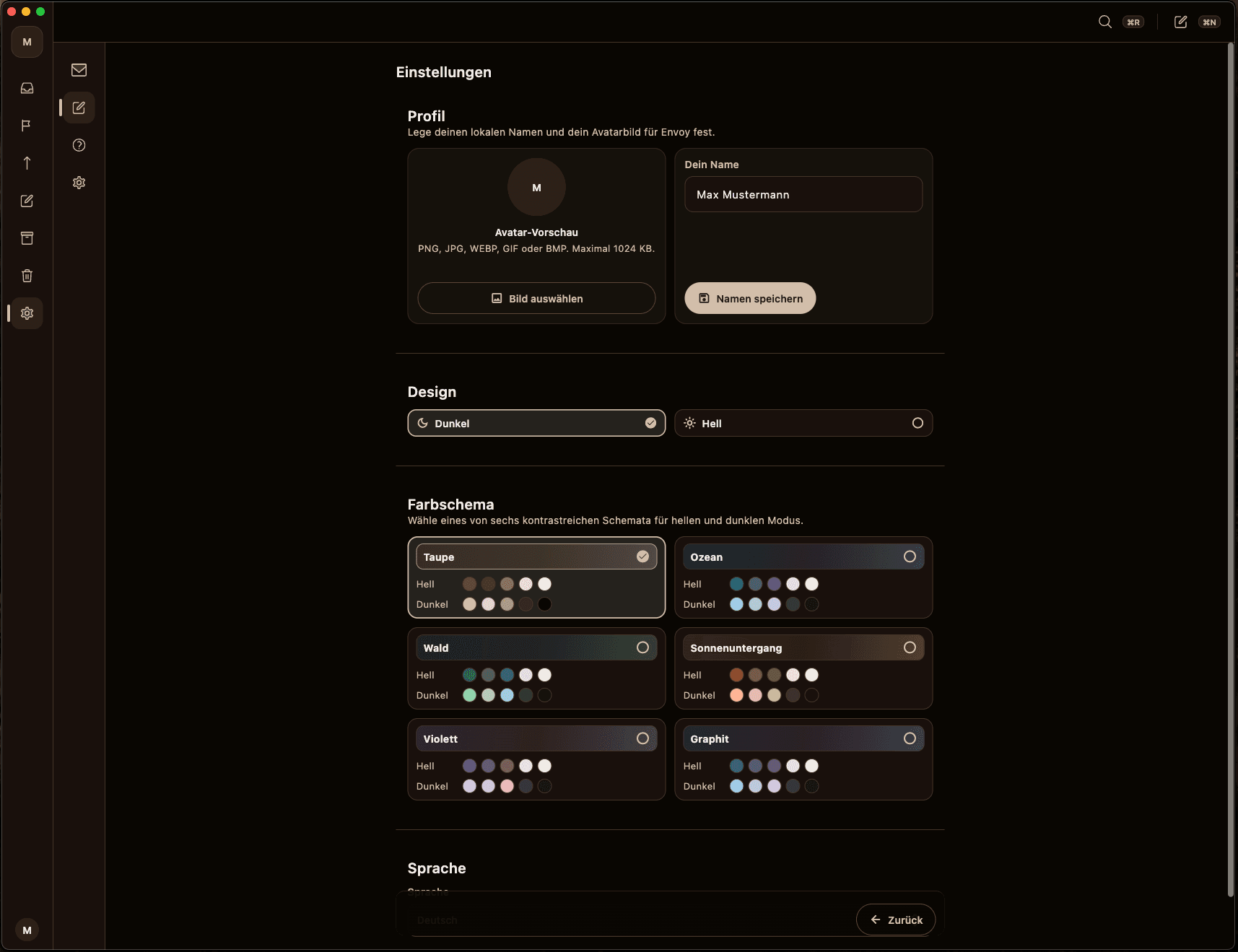Open the Trash folder icon
1238x952 pixels.
(x=27, y=275)
